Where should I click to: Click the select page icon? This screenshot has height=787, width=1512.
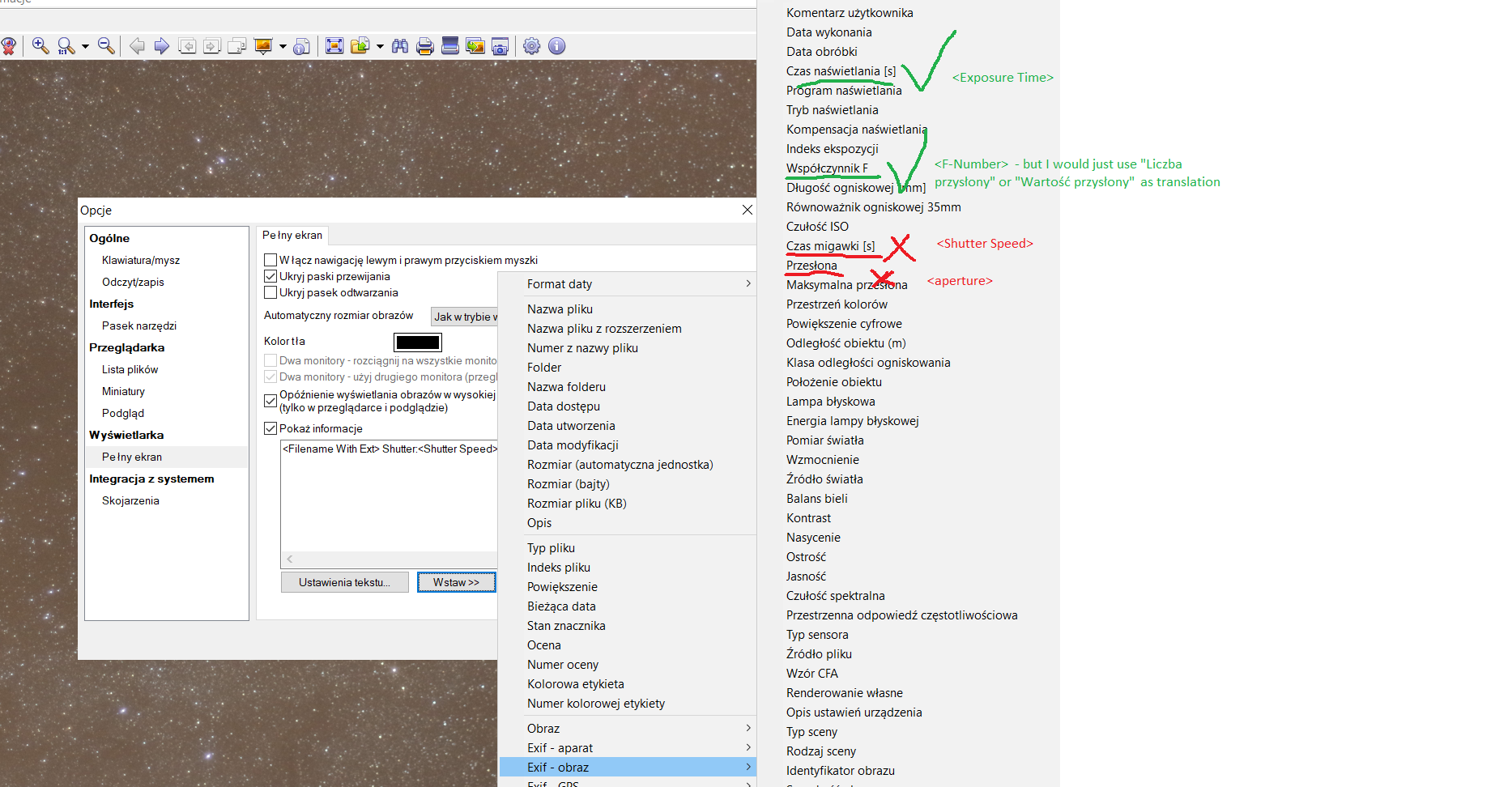point(237,46)
